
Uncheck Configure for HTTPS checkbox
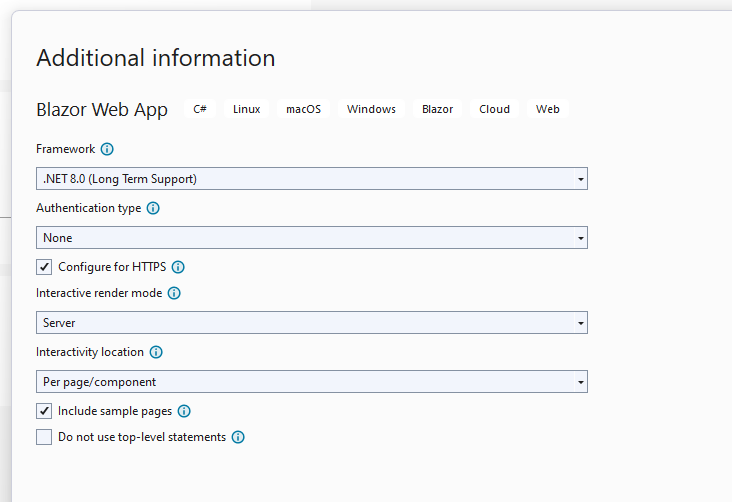[44, 267]
